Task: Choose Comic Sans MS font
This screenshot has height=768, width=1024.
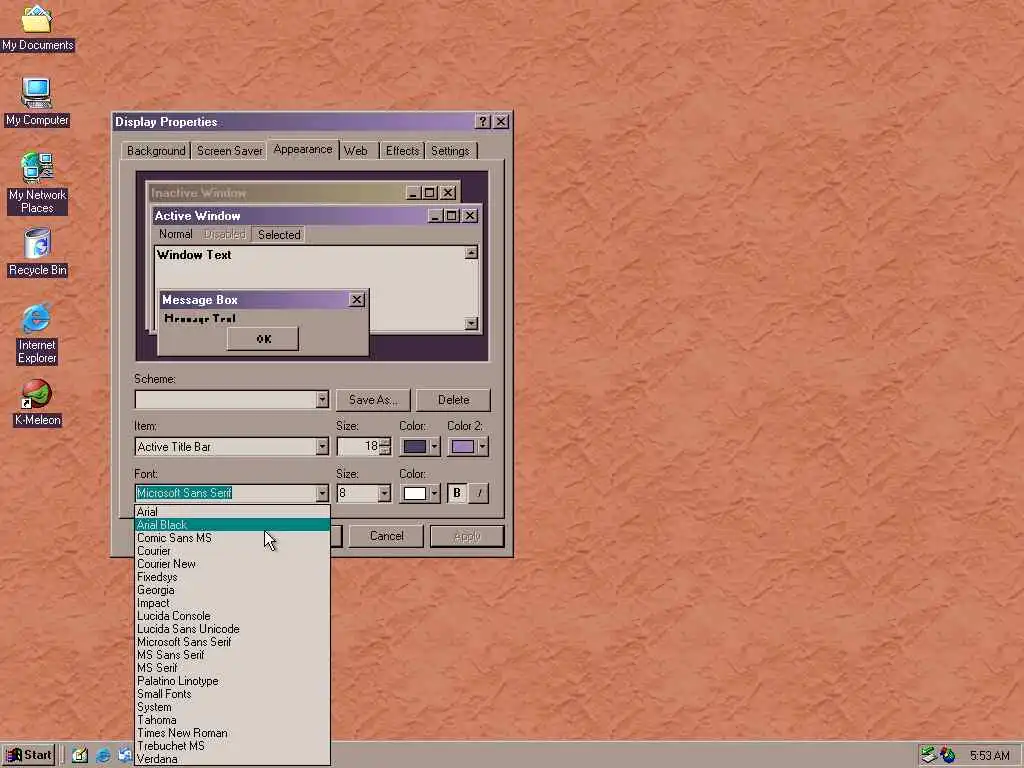Action: pos(232,538)
